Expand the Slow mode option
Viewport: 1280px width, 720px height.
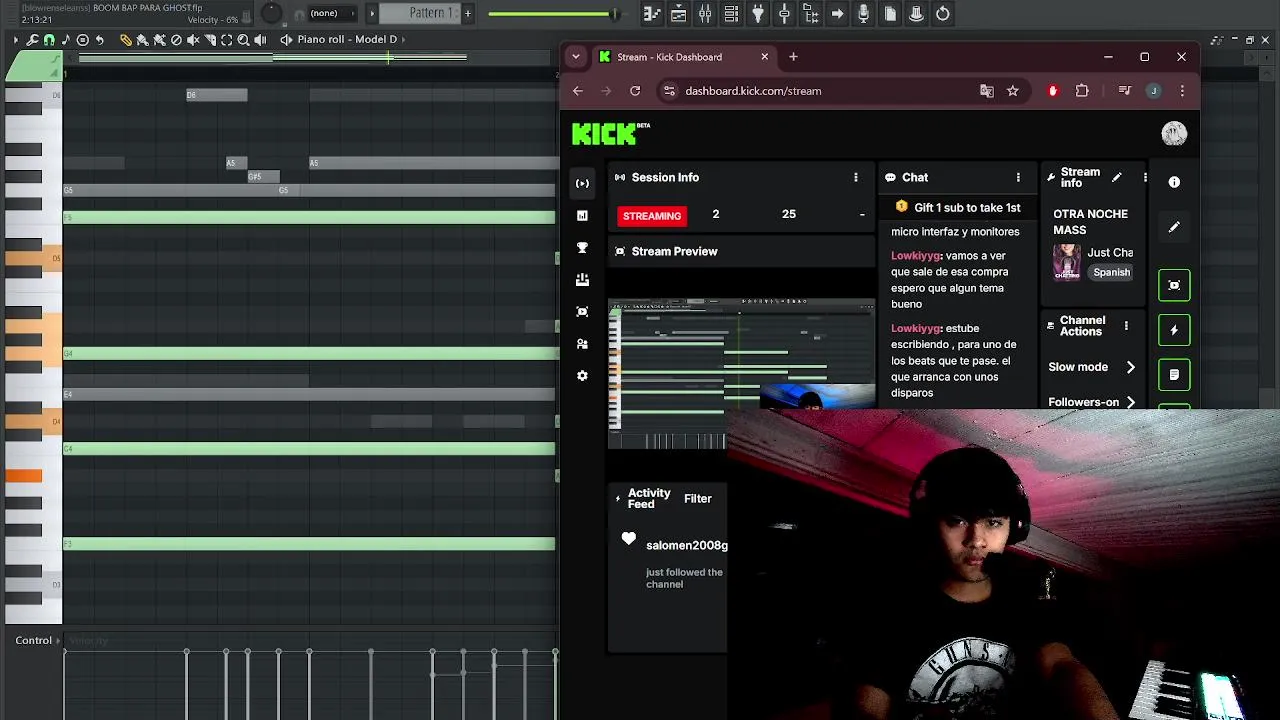click(x=1092, y=367)
